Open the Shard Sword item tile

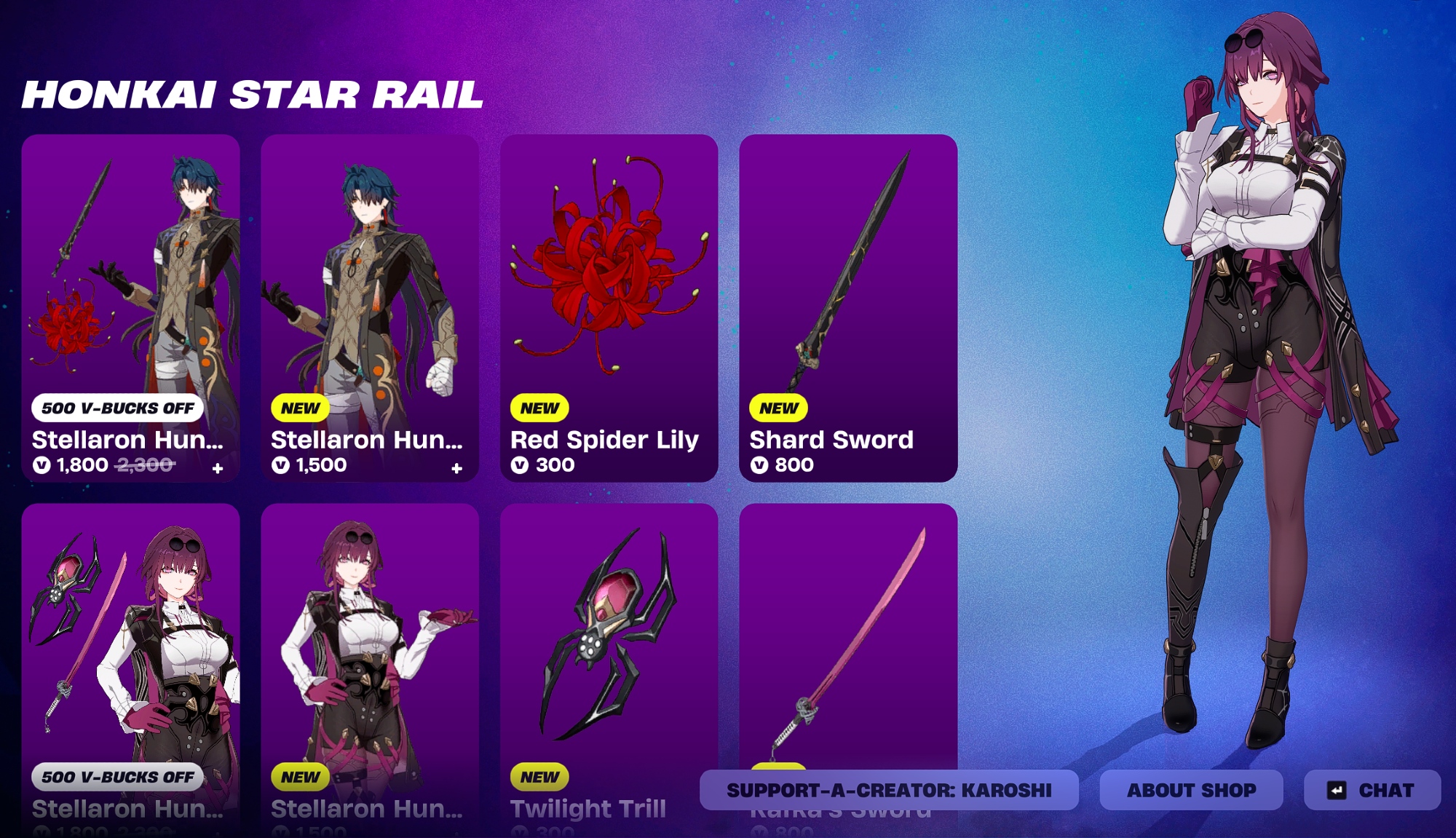[848, 308]
